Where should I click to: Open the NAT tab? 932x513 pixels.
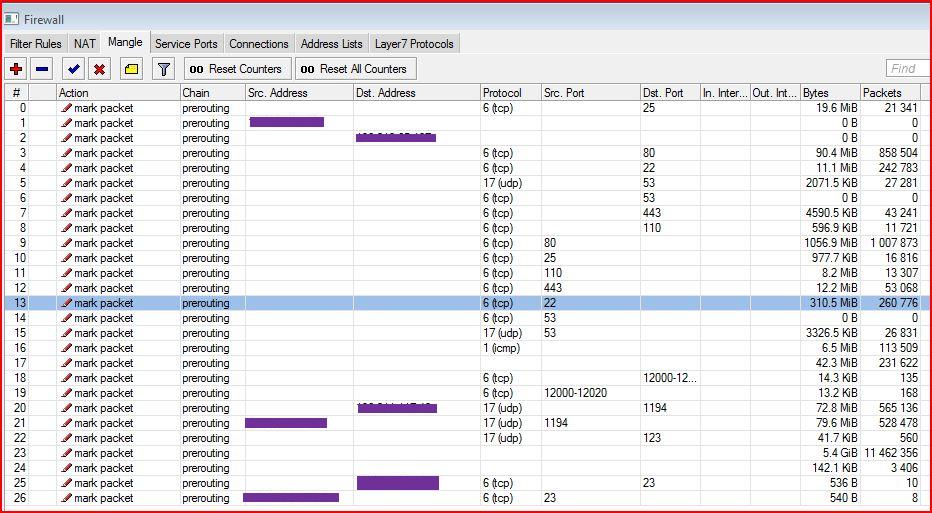coord(84,44)
